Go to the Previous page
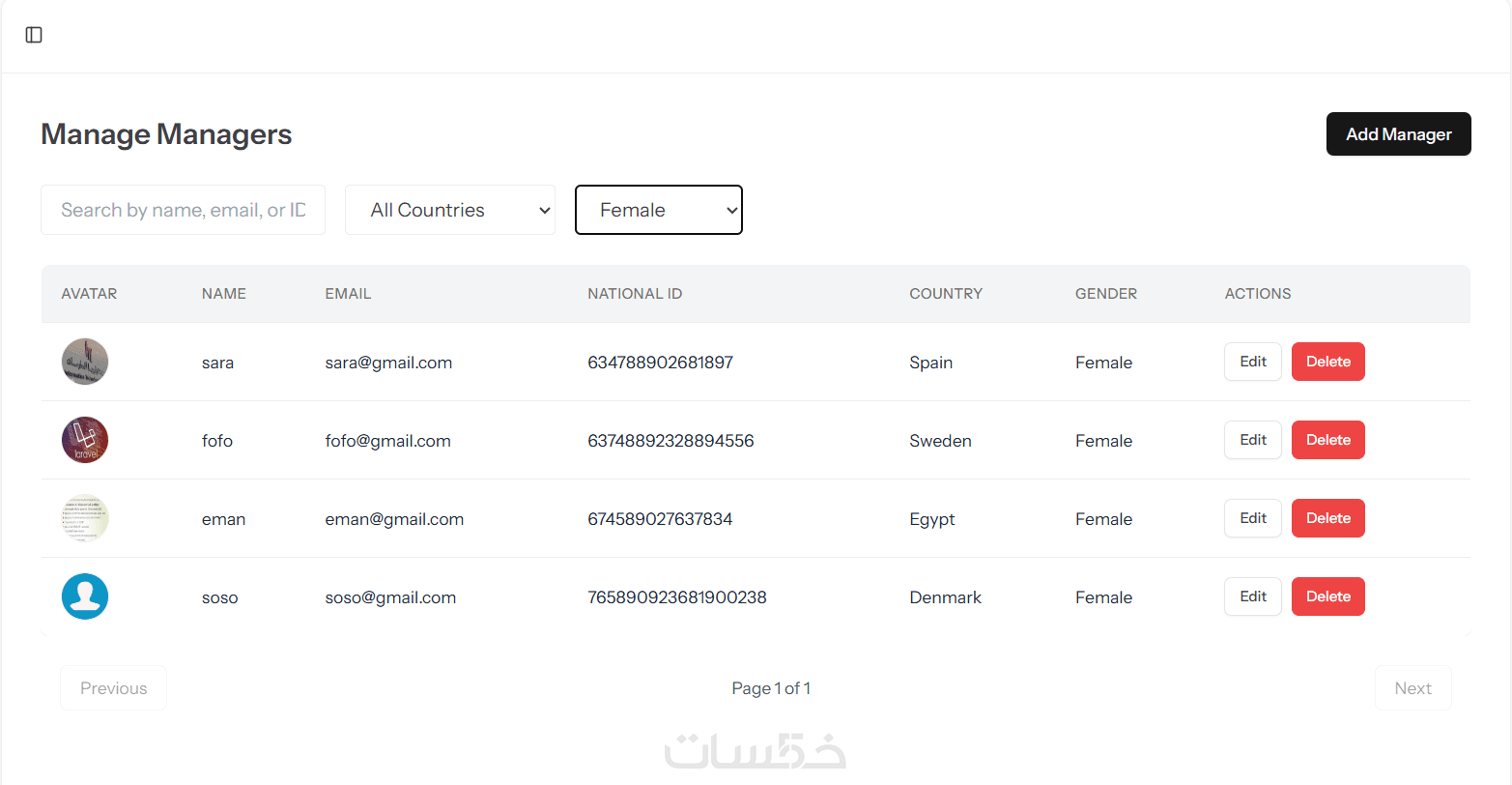Screen dimensions: 1512x785 (113, 688)
